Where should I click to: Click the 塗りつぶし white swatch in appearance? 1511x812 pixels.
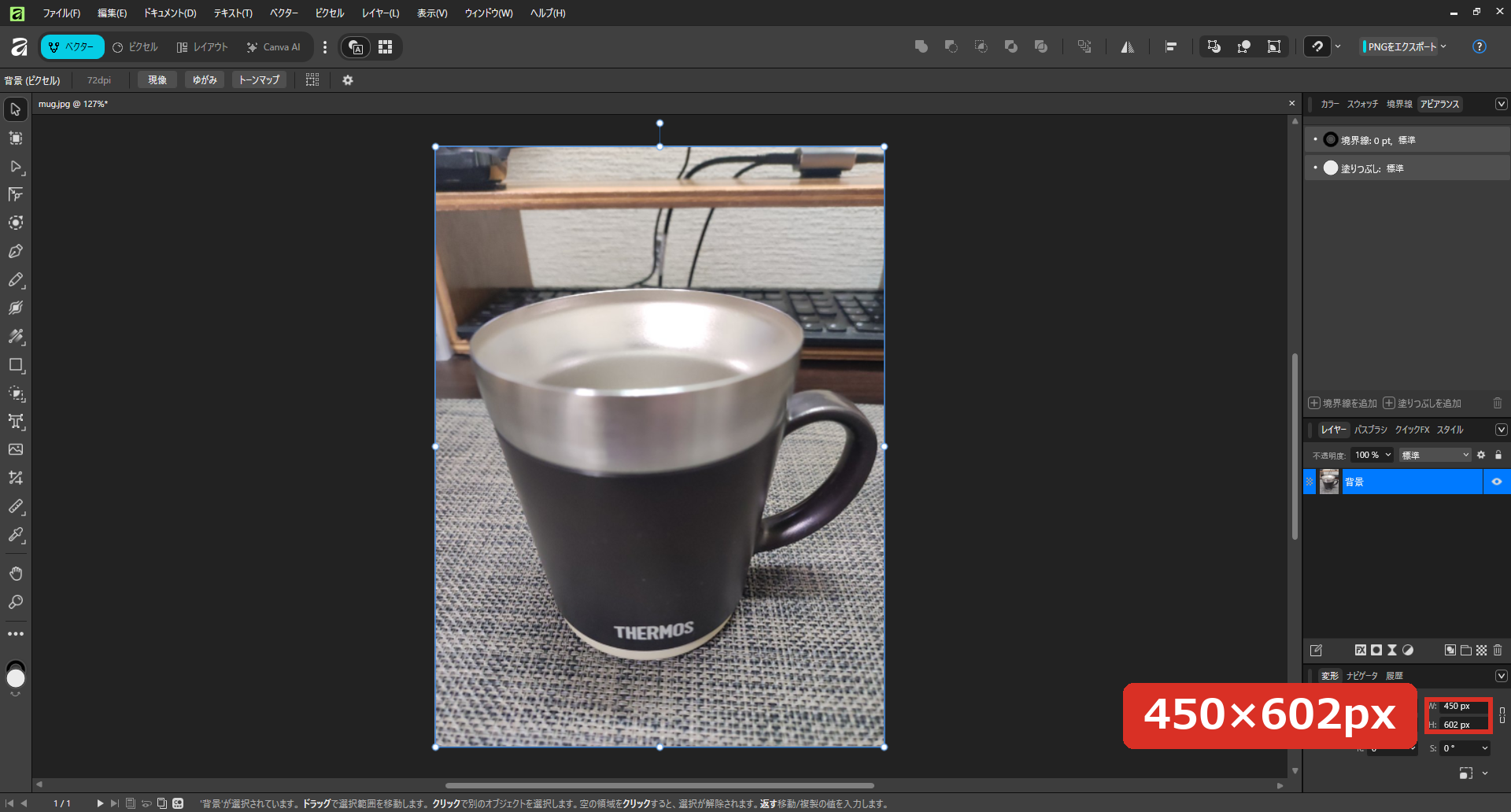[1331, 168]
